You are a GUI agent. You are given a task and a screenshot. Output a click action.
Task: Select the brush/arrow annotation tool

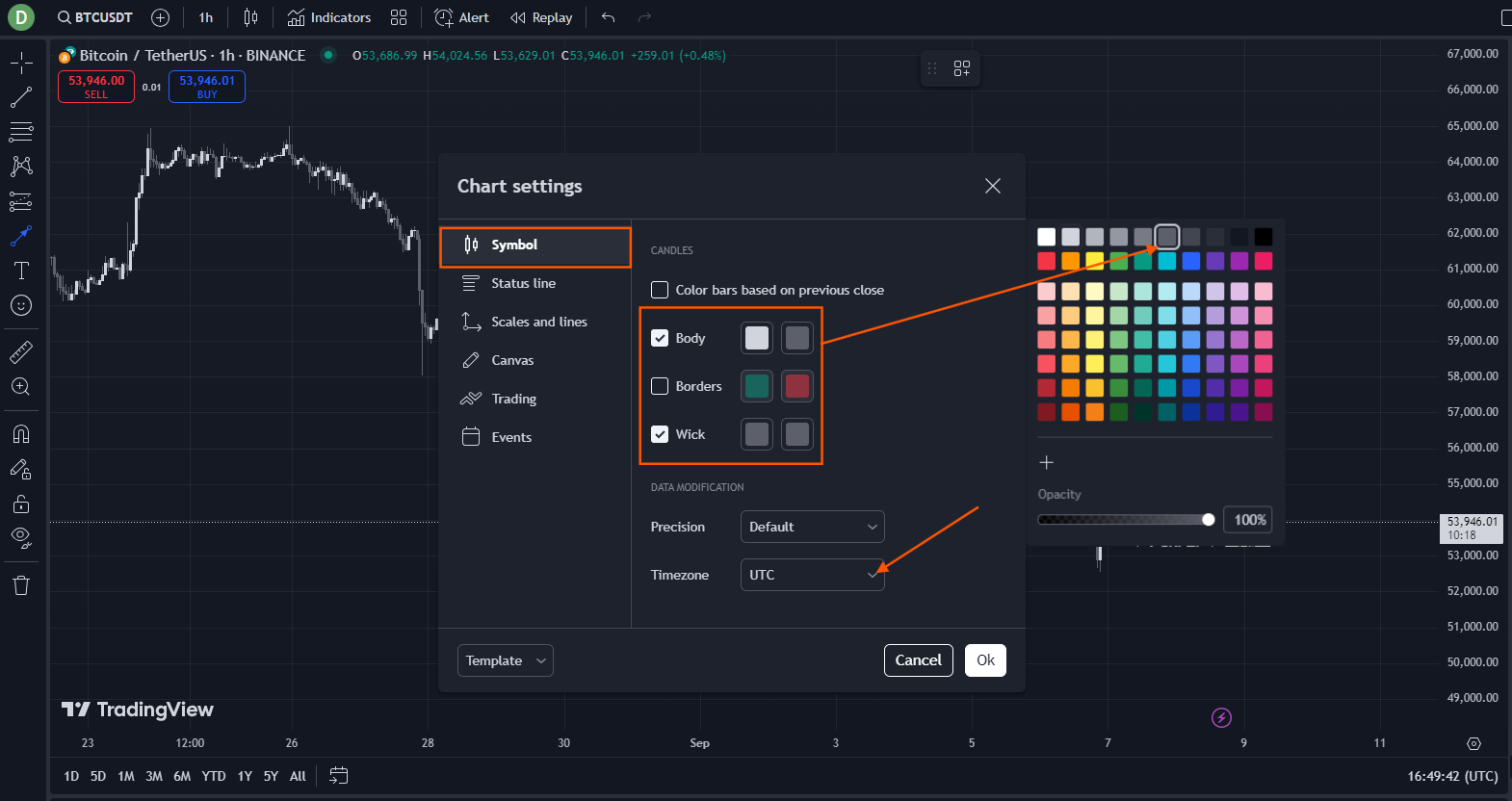(21, 236)
